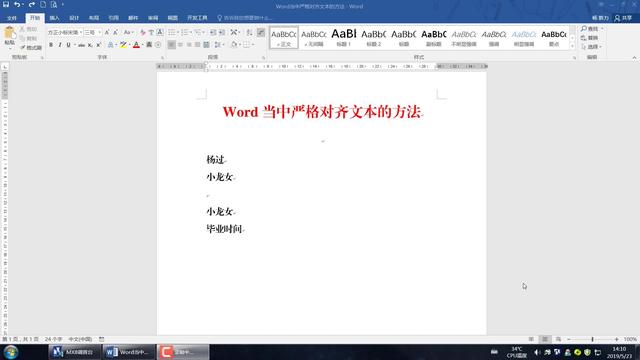
Task: Click Replace in the editing group
Action: 590,38
